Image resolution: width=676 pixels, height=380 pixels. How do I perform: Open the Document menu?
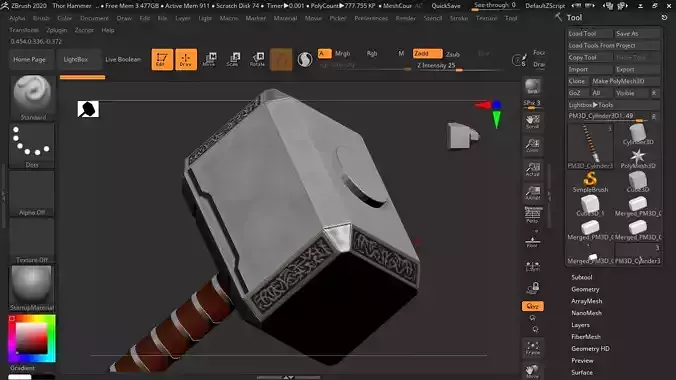point(94,18)
